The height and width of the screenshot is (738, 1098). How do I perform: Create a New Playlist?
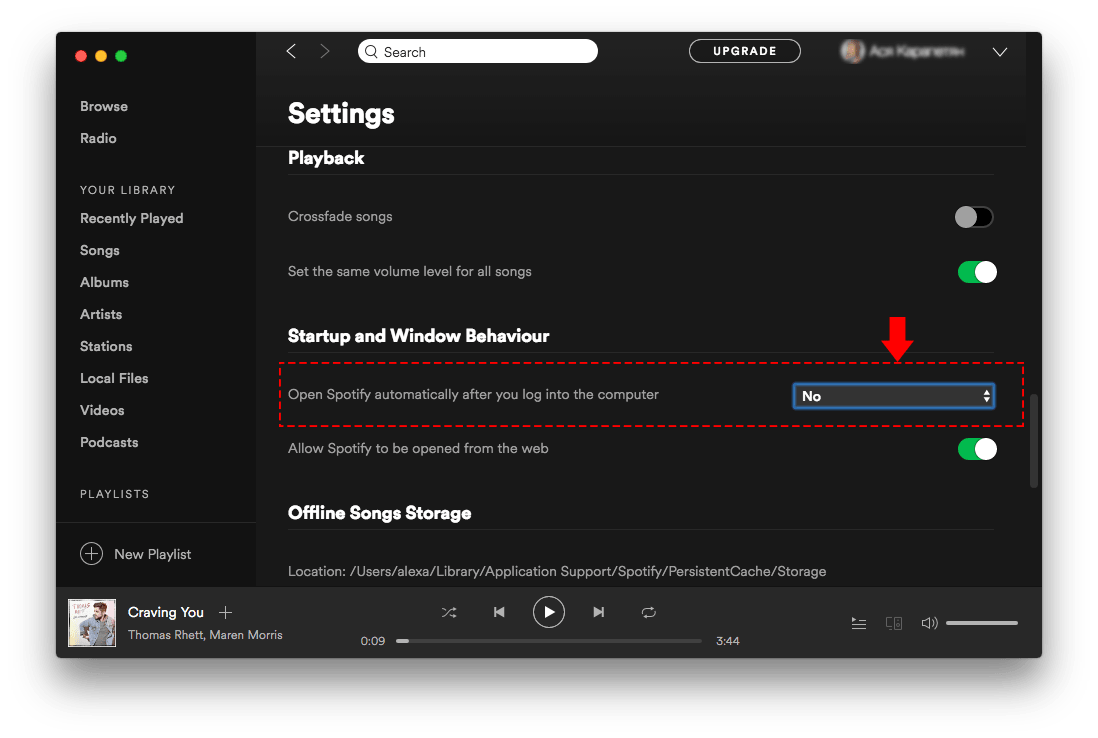pyautogui.click(x=153, y=554)
